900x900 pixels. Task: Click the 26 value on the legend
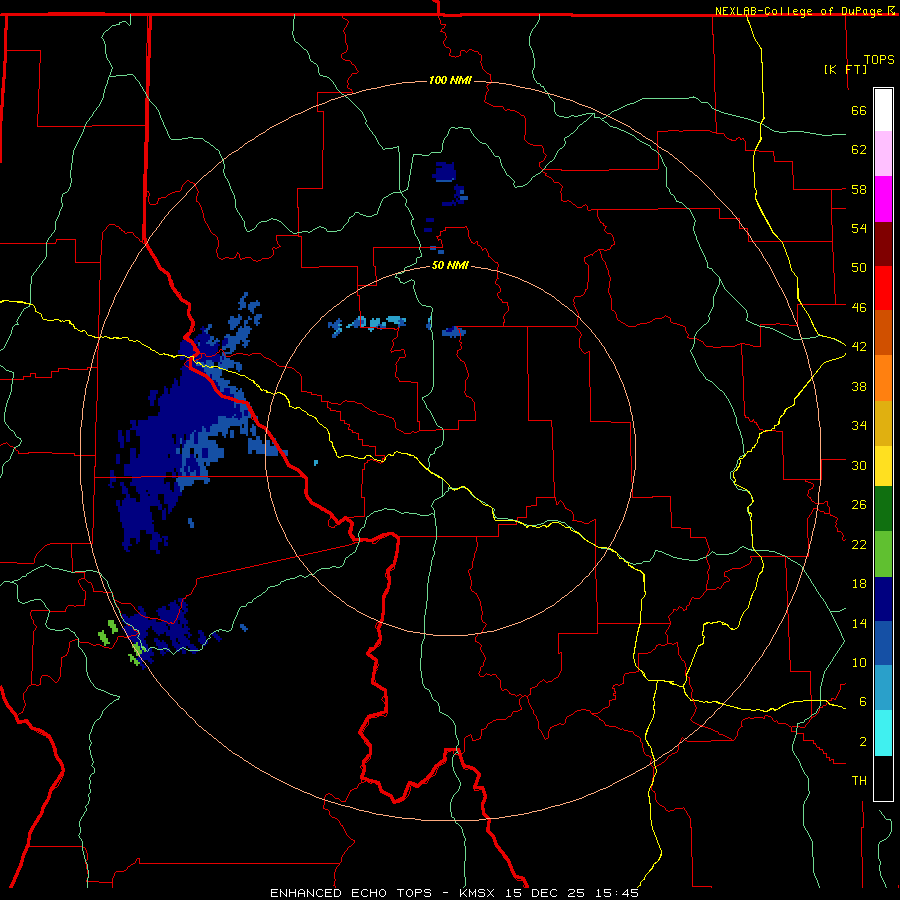[859, 505]
